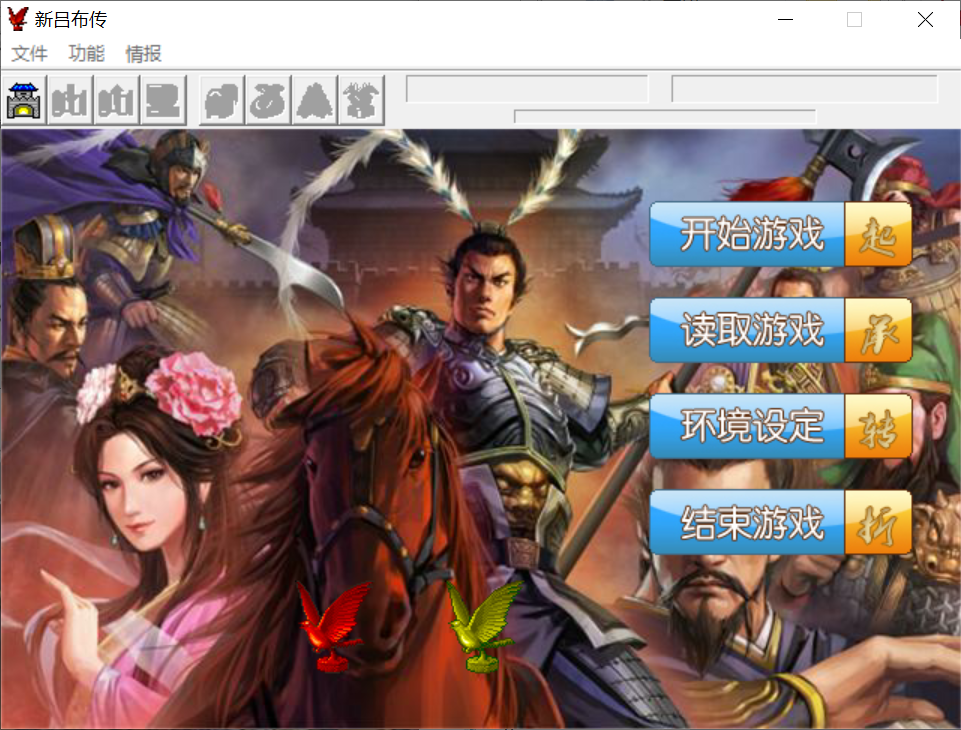The height and width of the screenshot is (730, 961).
Task: Start a new game with 开始游戏
Action: tap(780, 234)
